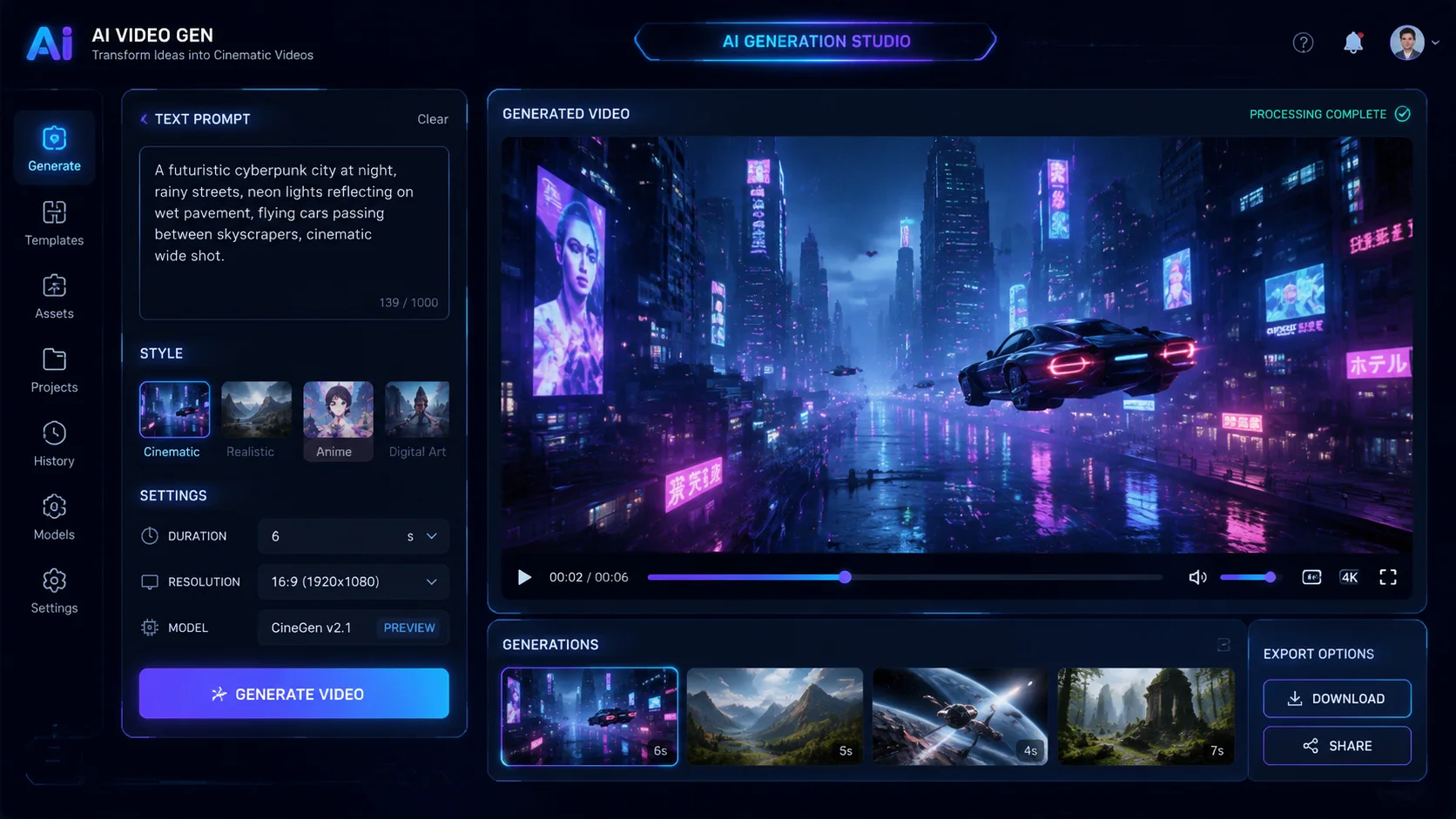This screenshot has height=819, width=1456.
Task: Click the Generations panel expand icon
Action: (1223, 645)
